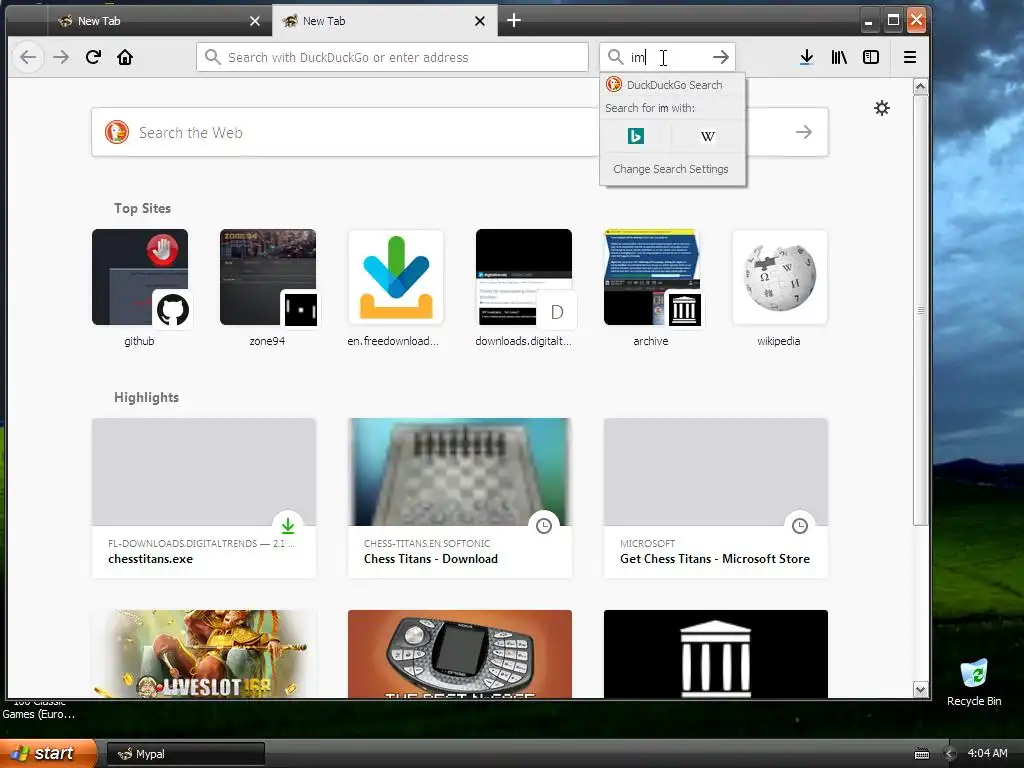The height and width of the screenshot is (768, 1024).
Task: Open the Recycle Bin desktop icon
Action: (974, 682)
